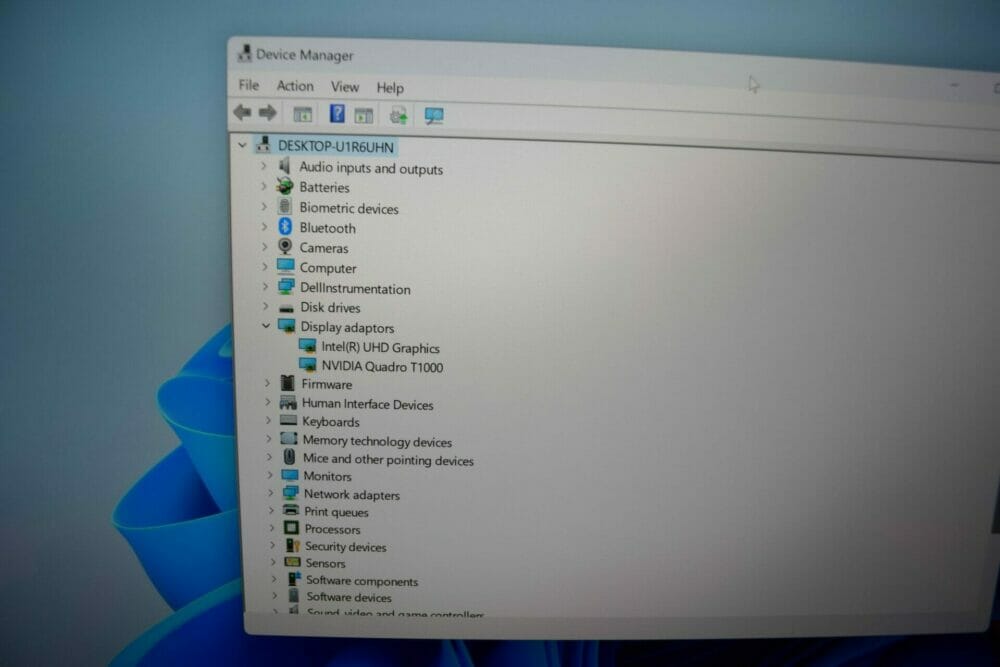The height and width of the screenshot is (667, 1000).
Task: Select the Human Interface Devices label
Action: point(367,404)
